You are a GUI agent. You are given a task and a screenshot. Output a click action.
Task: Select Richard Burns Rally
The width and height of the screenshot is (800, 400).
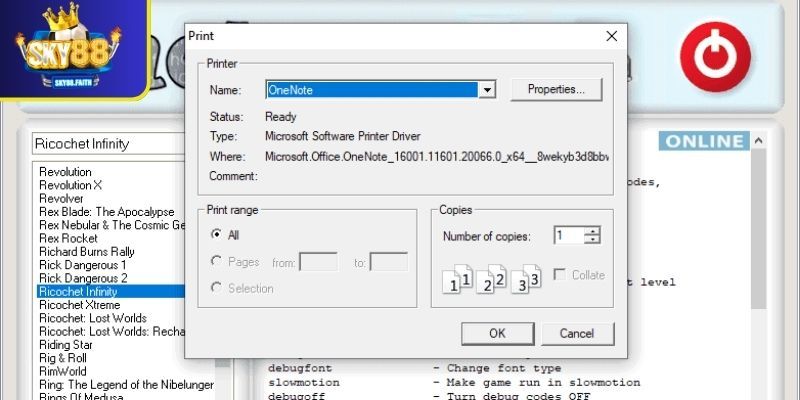(87, 252)
